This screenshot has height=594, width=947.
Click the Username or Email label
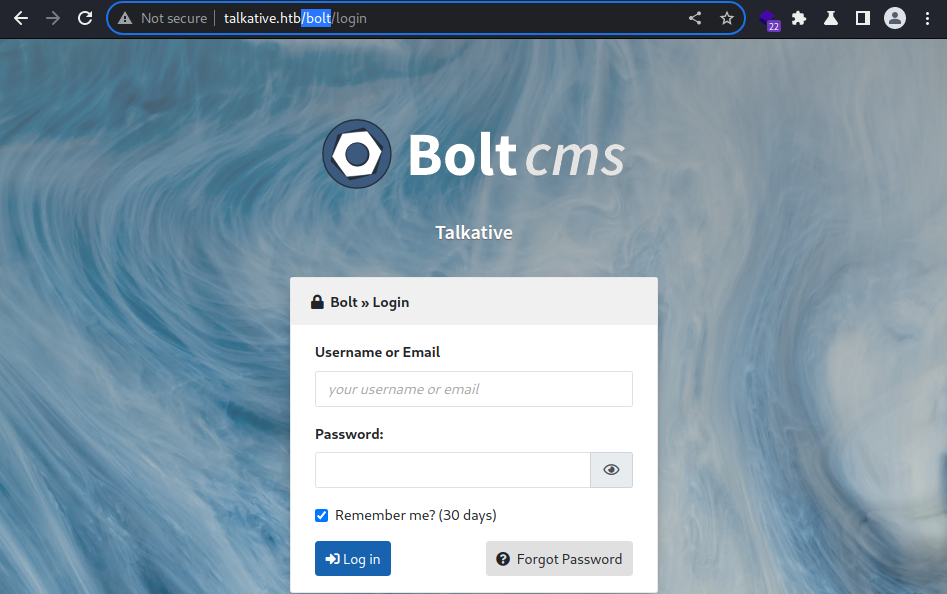coord(377,352)
